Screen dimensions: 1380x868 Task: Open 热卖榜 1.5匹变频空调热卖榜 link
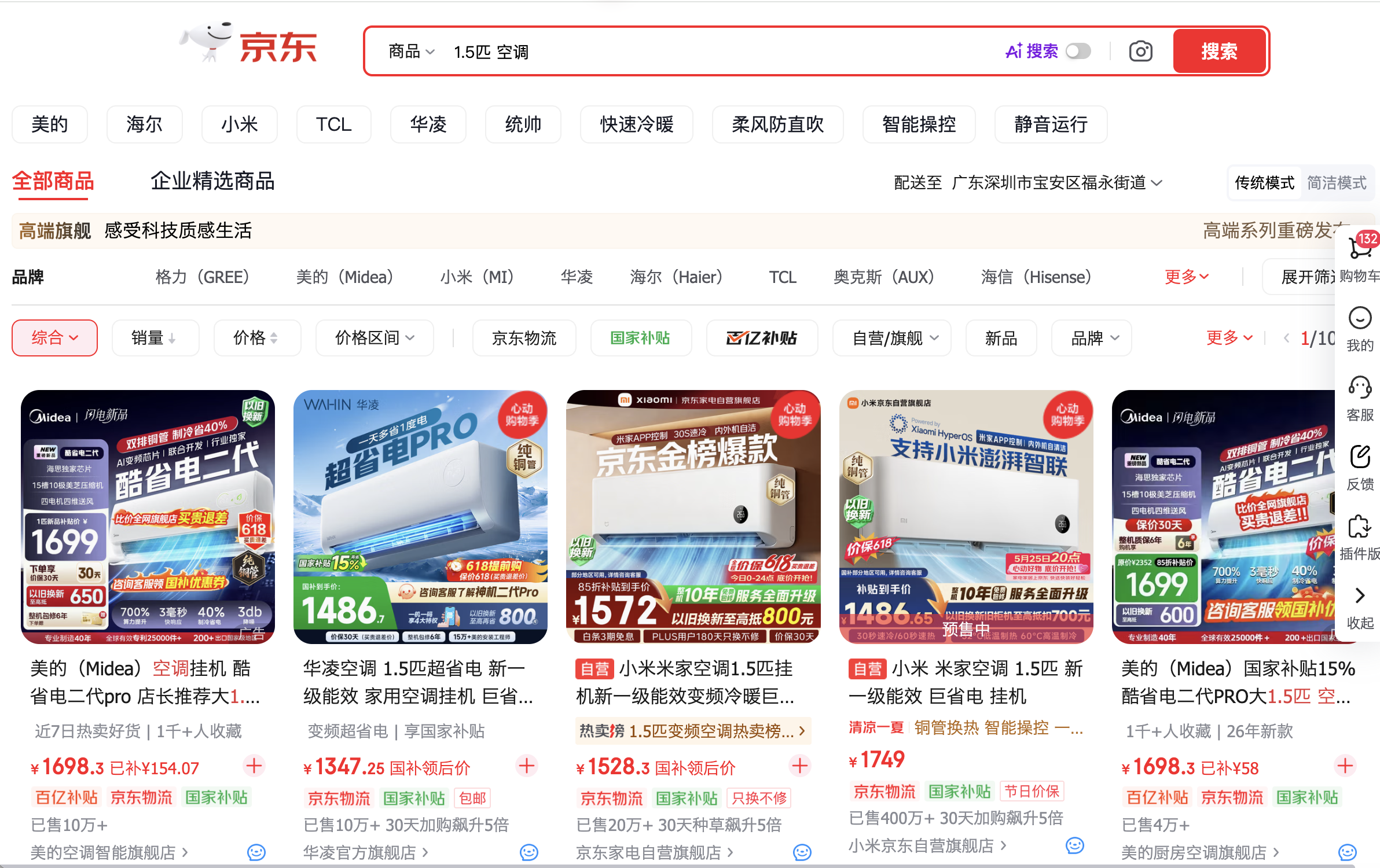(x=693, y=731)
